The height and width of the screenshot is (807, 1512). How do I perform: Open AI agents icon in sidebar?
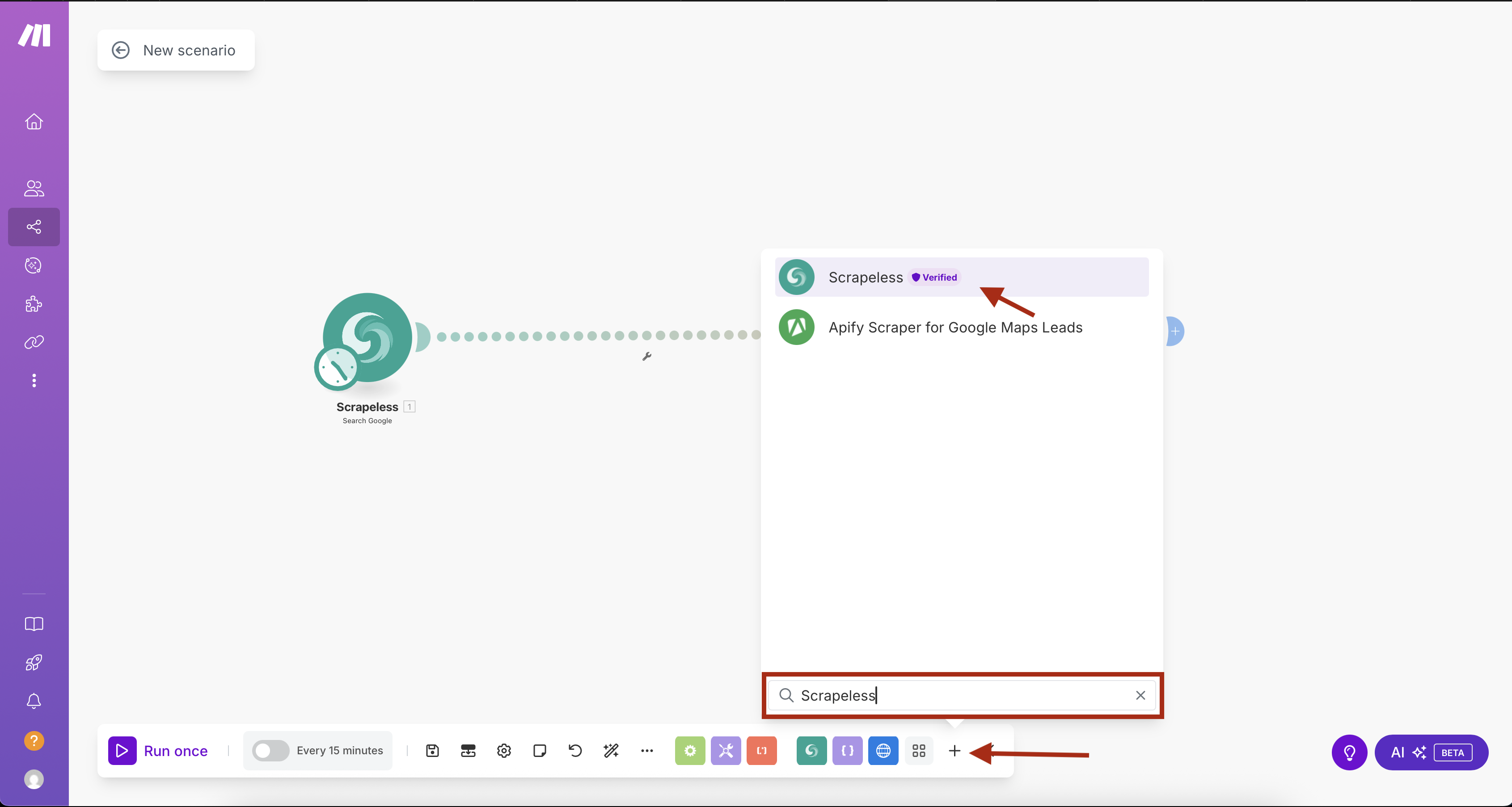pos(34,266)
